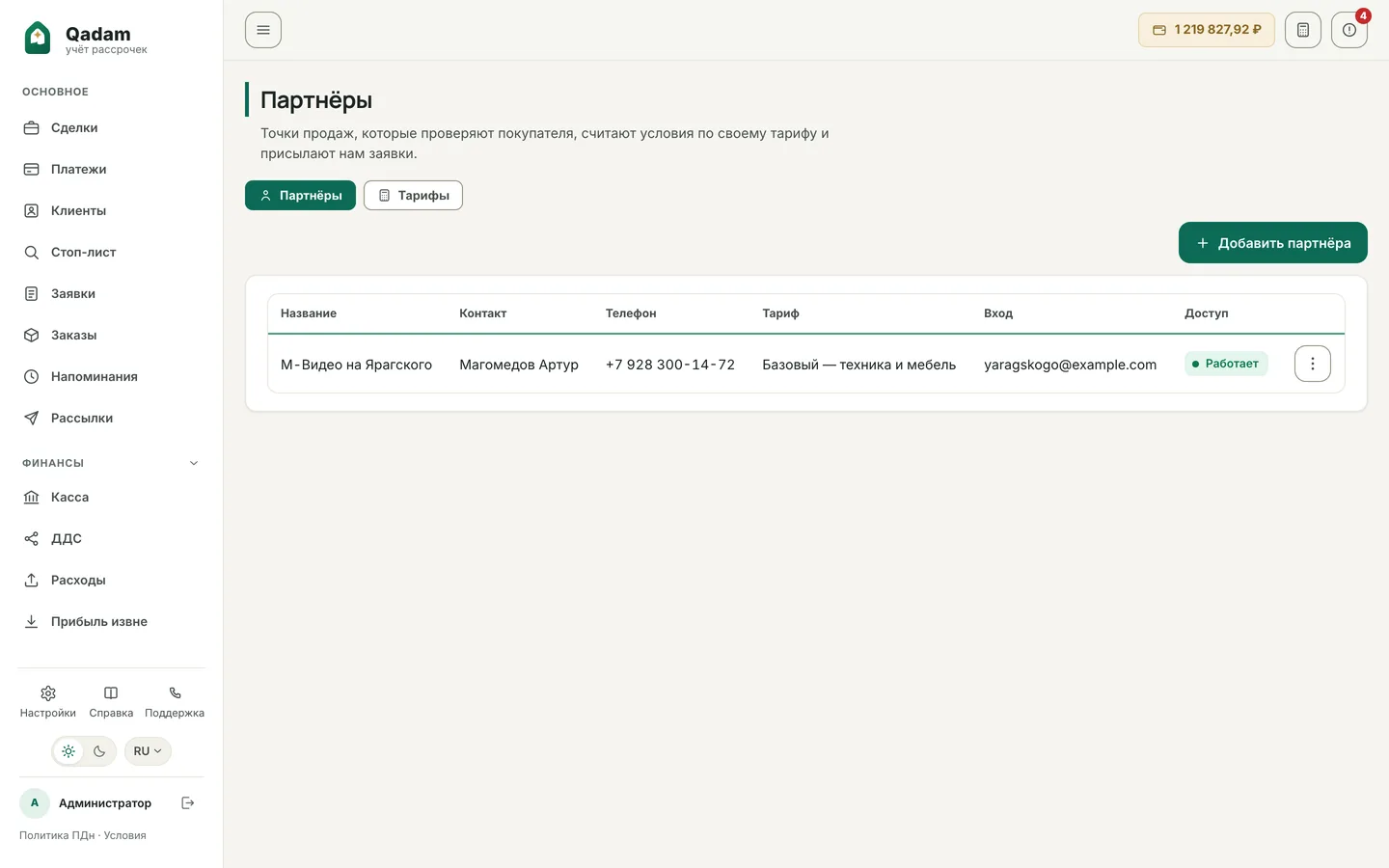Open Рассылки in sidebar

coord(112,419)
